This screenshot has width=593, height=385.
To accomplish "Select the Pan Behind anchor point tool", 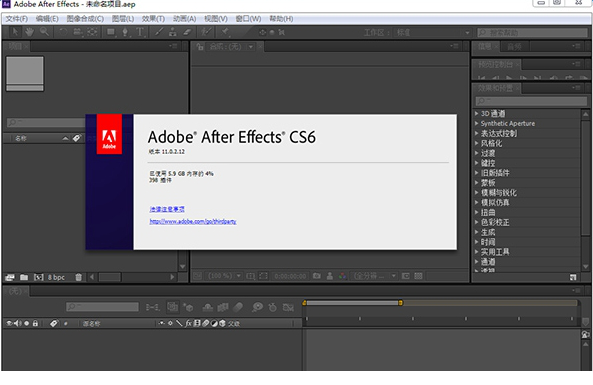I will click(x=92, y=32).
